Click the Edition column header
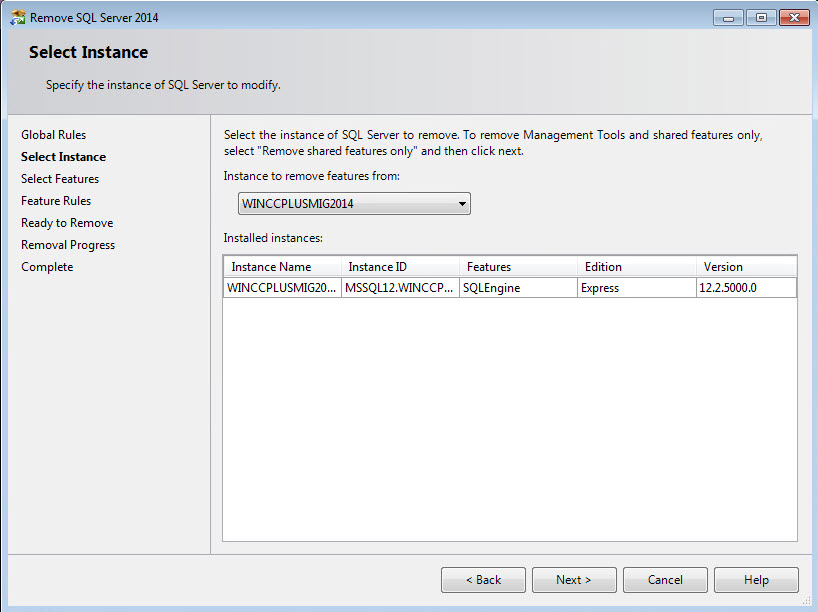The width and height of the screenshot is (818, 612). tap(637, 267)
